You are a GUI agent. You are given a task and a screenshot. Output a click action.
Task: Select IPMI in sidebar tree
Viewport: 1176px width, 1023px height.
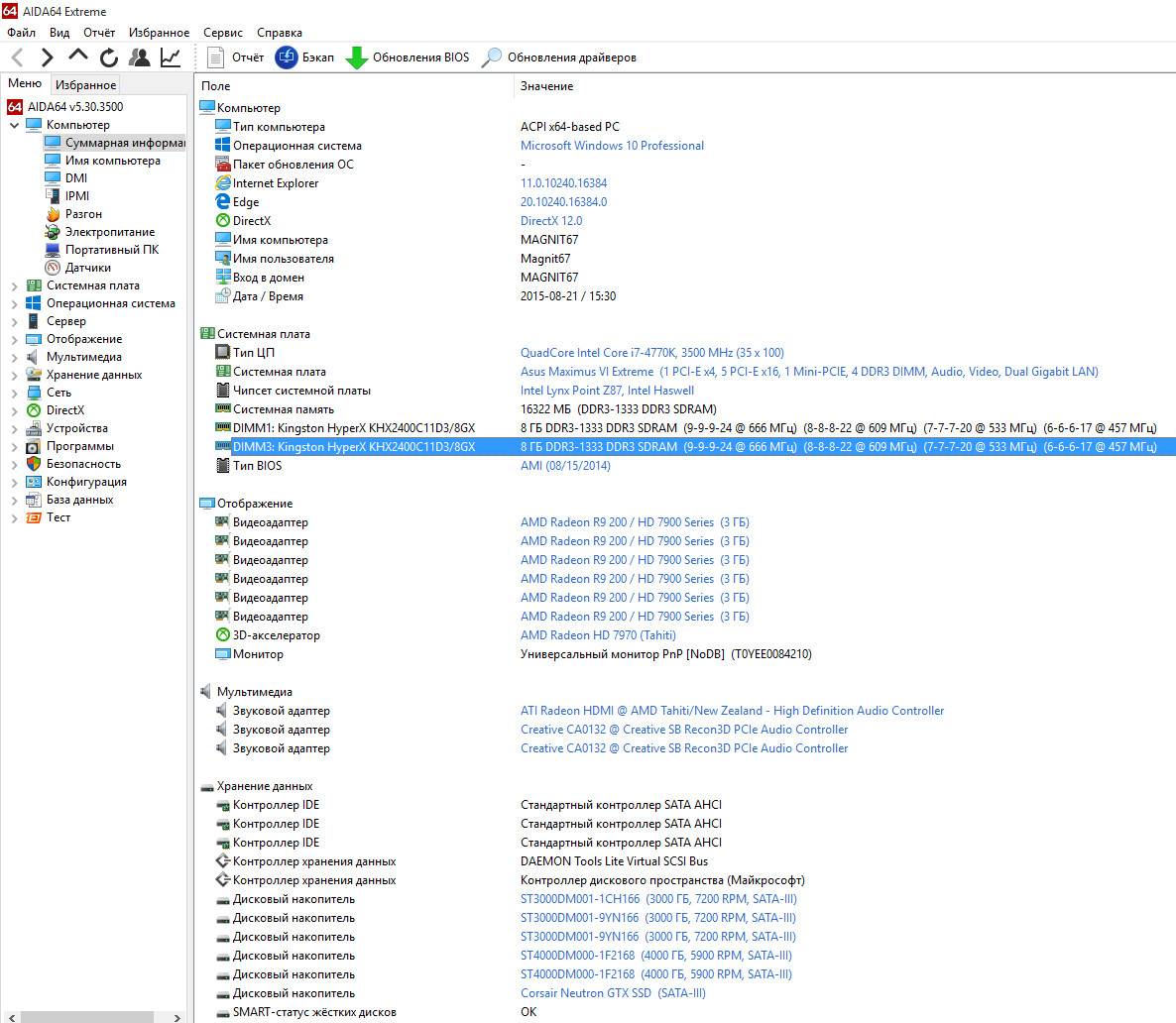coord(66,195)
